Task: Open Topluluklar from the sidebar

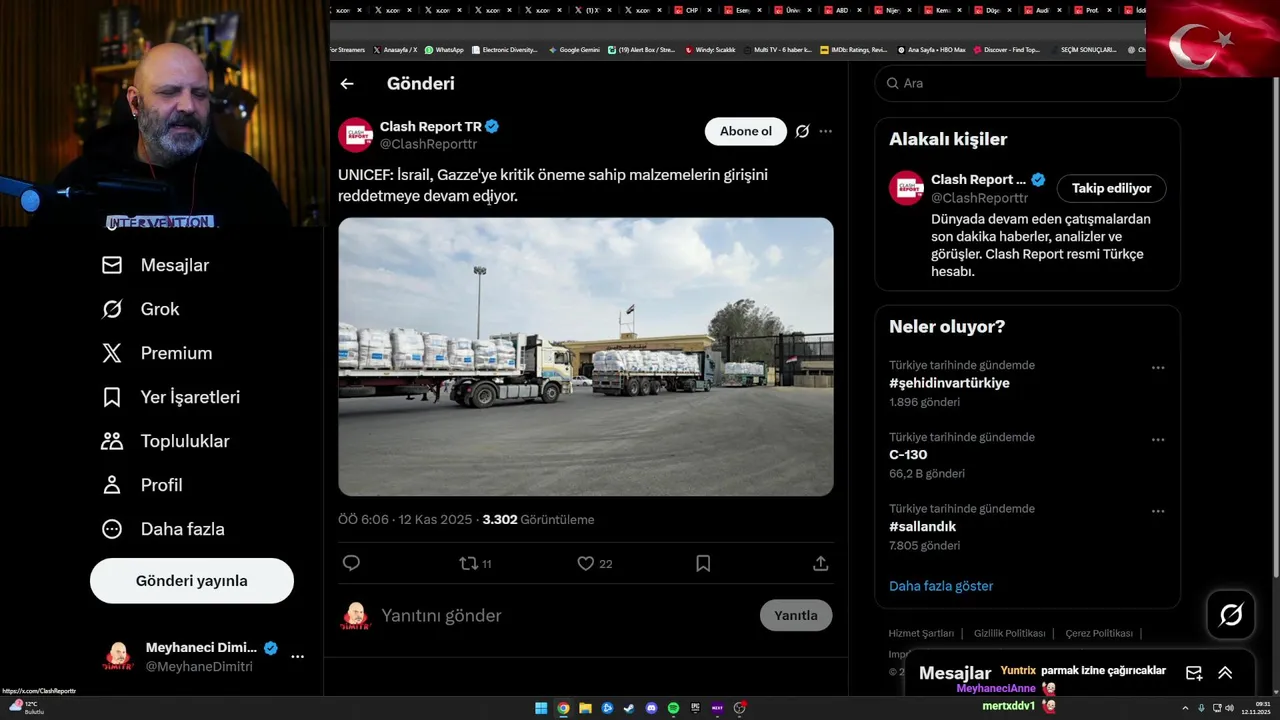Action: click(x=166, y=441)
